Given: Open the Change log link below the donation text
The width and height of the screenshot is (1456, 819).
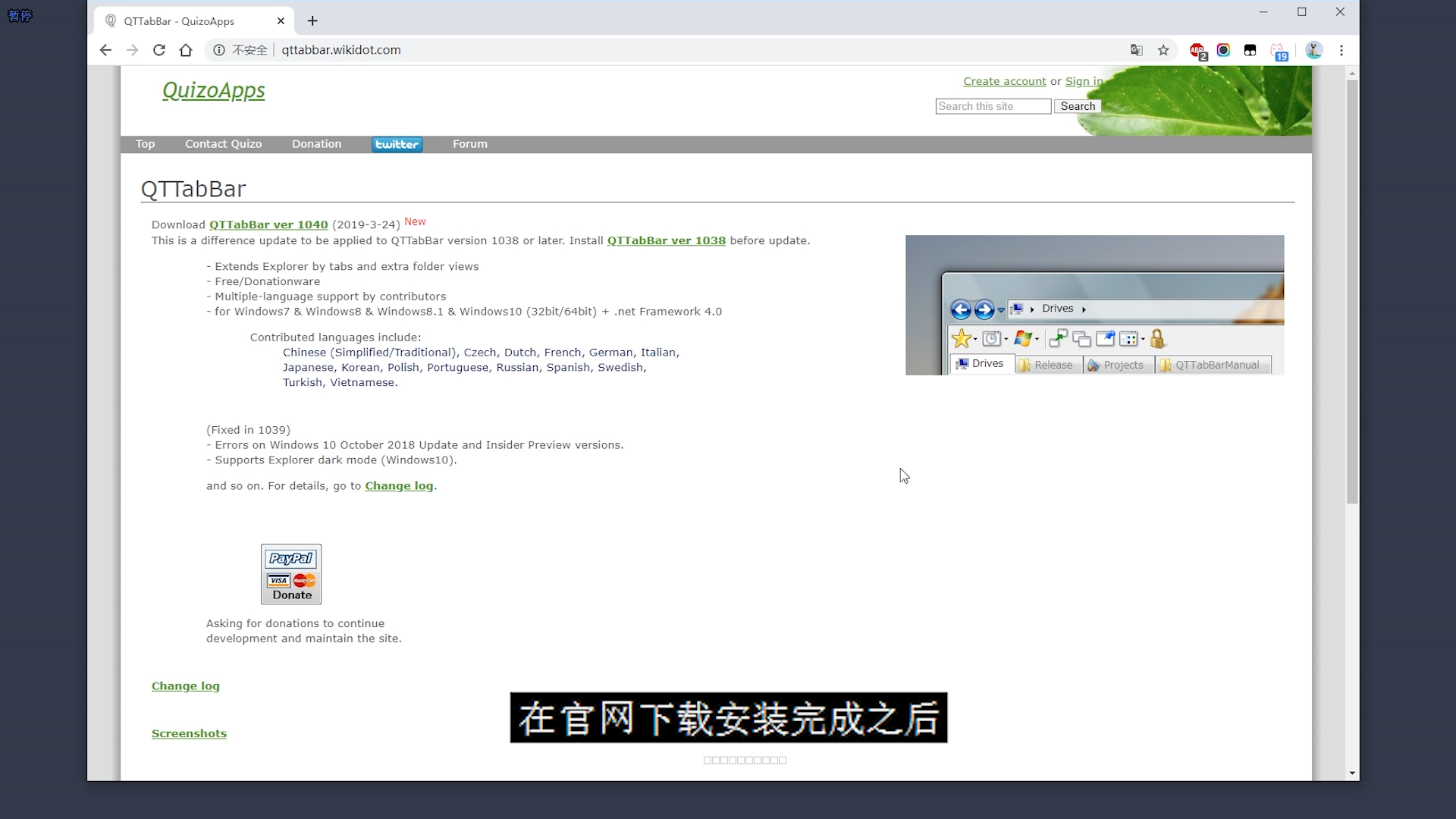Looking at the screenshot, I should [x=185, y=686].
